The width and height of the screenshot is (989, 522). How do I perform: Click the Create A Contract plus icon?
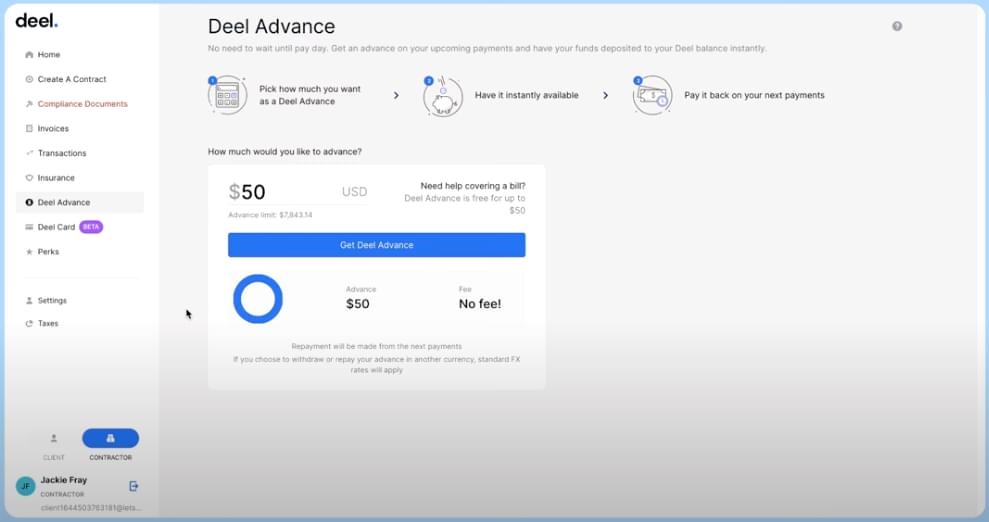(x=29, y=79)
